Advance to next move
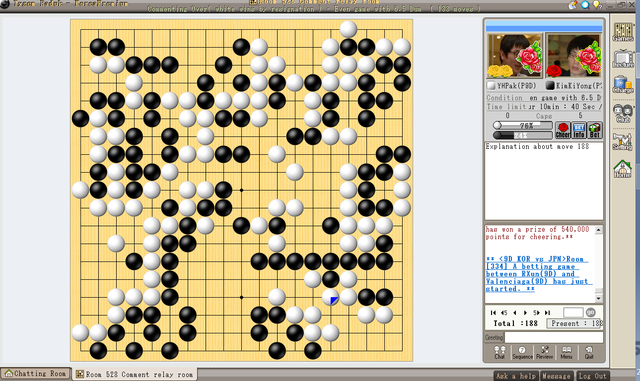Image resolution: width=640 pixels, height=381 pixels. click(x=525, y=313)
